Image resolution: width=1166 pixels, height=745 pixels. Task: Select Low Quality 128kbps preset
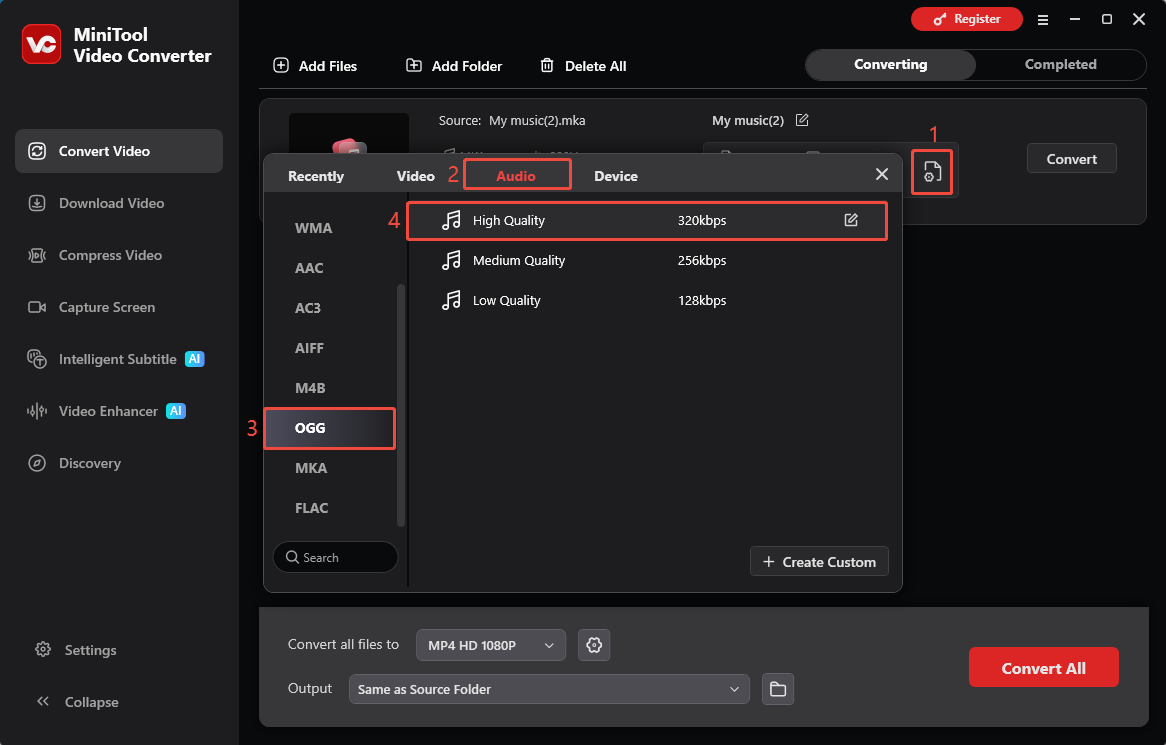[x=647, y=301]
